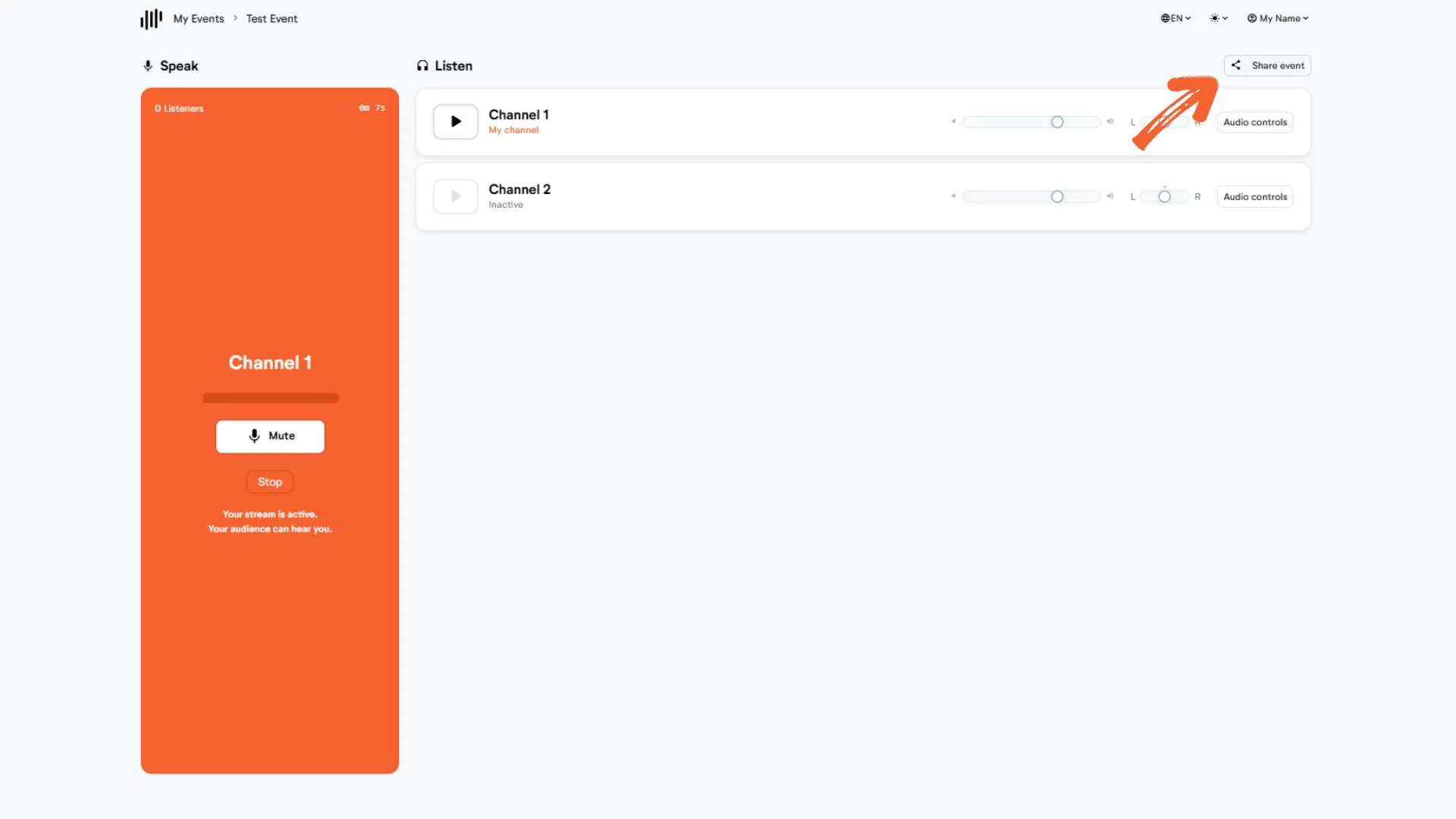Open the sun theme dropdown
Viewport: 1456px width, 819px height.
(x=1219, y=18)
